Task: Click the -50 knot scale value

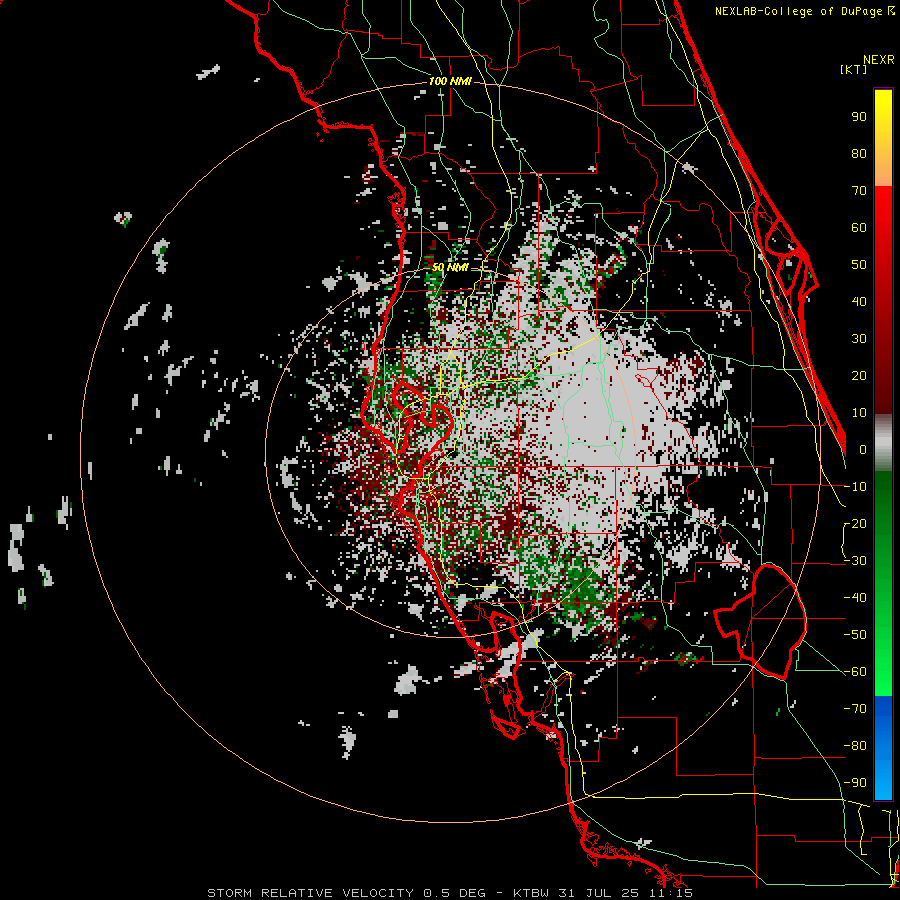Action: tap(855, 635)
